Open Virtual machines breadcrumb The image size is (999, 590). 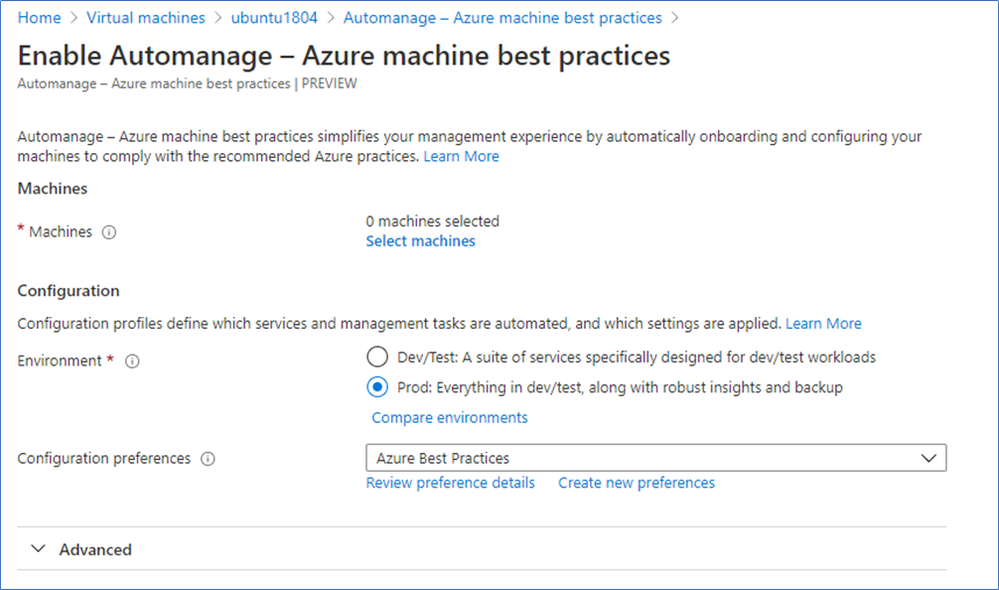tap(146, 18)
